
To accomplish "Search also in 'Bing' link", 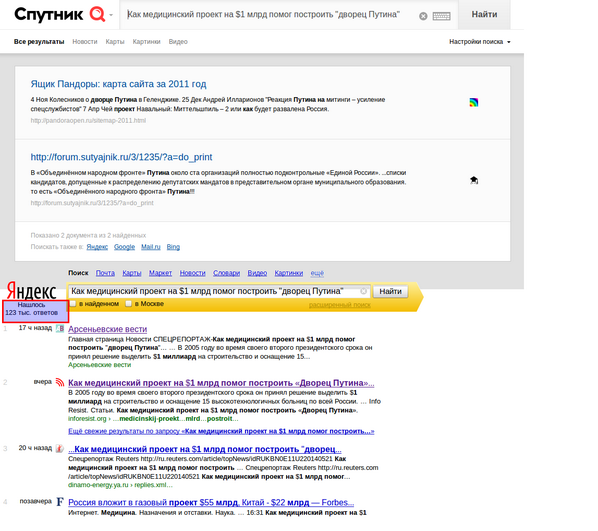I will coord(173,247).
